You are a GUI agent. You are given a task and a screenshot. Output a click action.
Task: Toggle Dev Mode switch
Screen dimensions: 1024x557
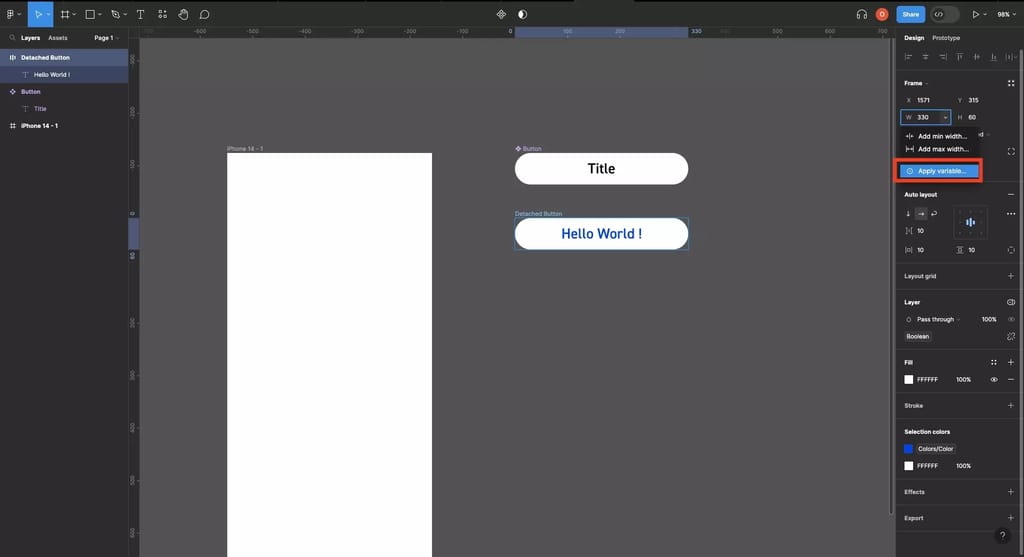[x=944, y=14]
